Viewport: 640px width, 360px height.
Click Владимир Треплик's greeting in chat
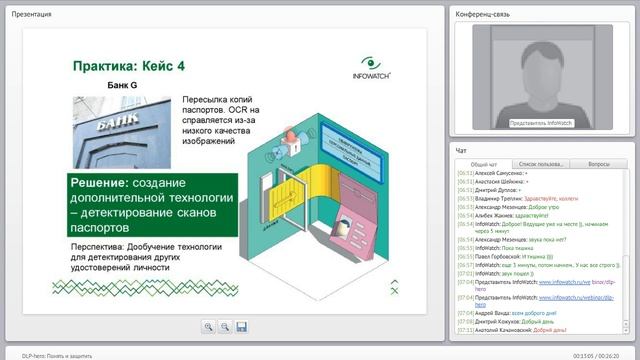[518, 199]
